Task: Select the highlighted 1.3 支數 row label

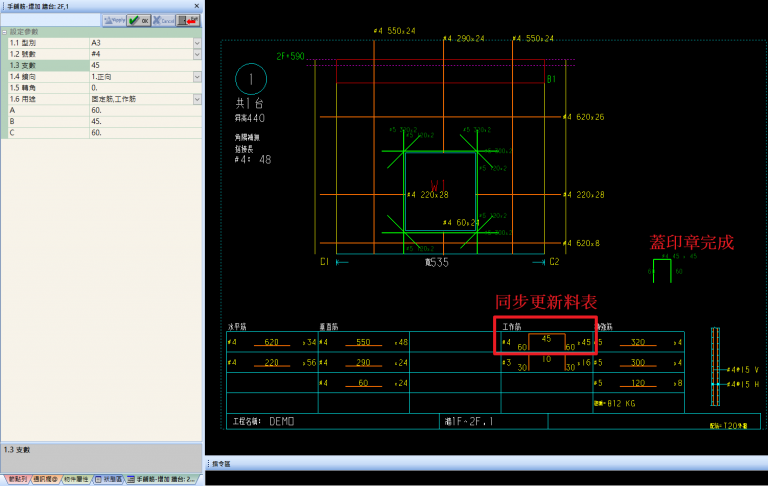Action: (x=48, y=66)
